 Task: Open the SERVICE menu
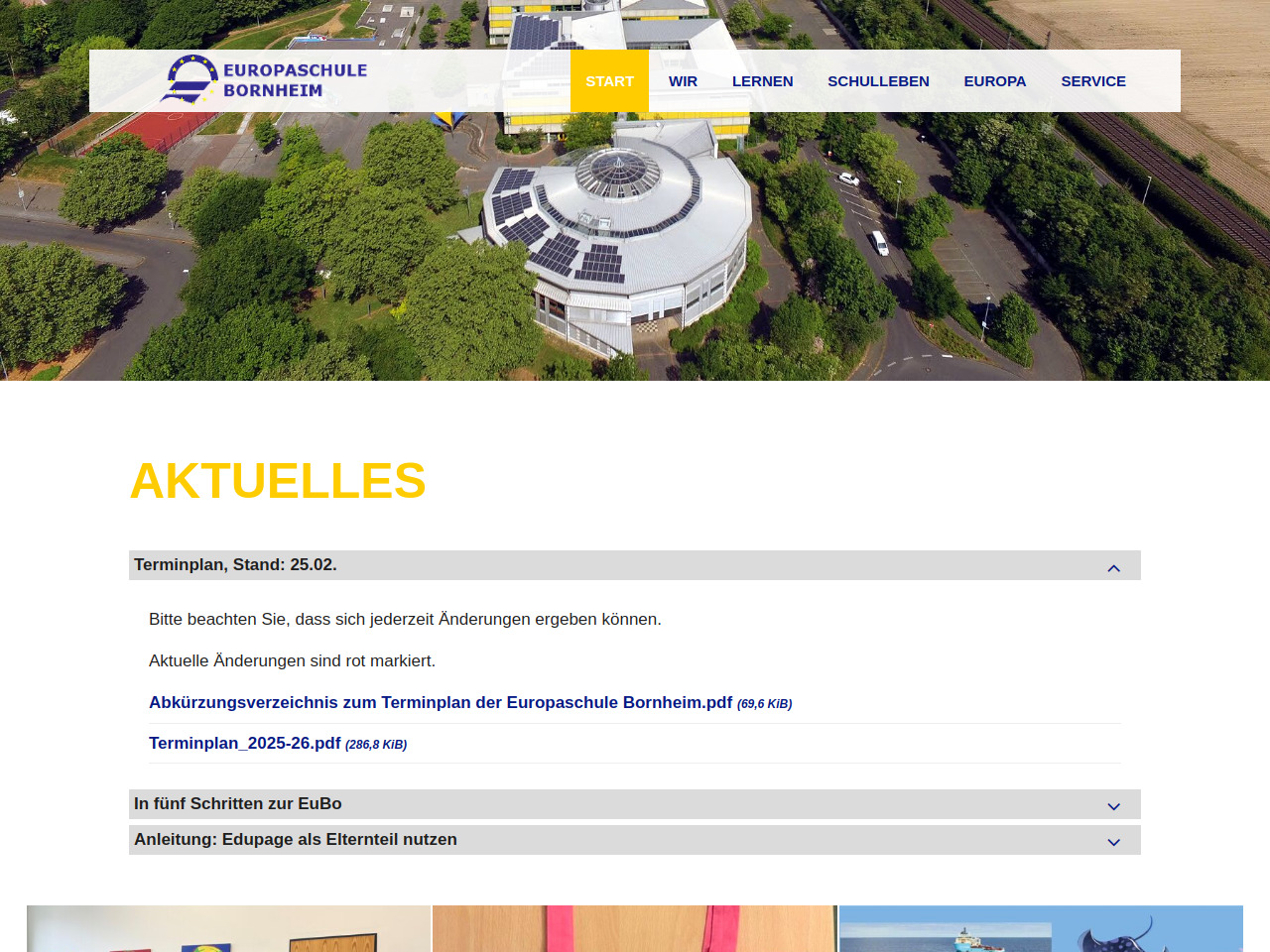point(1092,81)
